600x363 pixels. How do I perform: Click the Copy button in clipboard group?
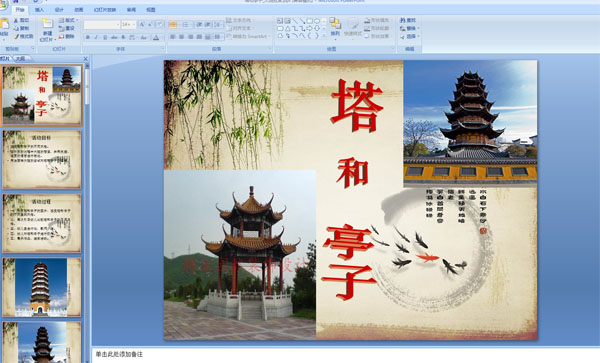(21, 28)
